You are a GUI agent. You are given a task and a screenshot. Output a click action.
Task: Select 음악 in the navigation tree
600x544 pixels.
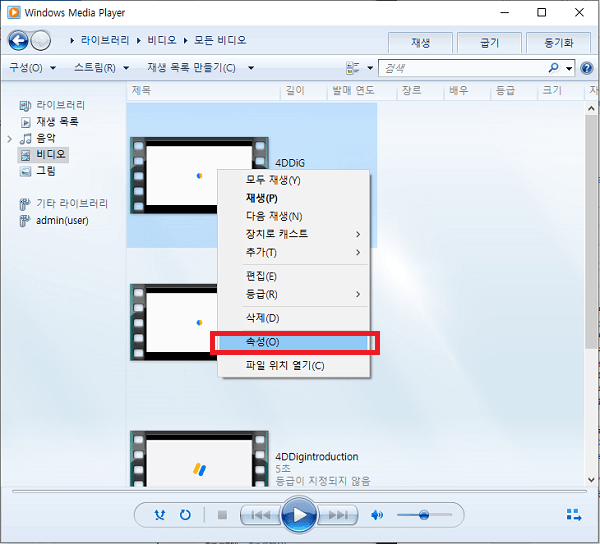(46, 138)
